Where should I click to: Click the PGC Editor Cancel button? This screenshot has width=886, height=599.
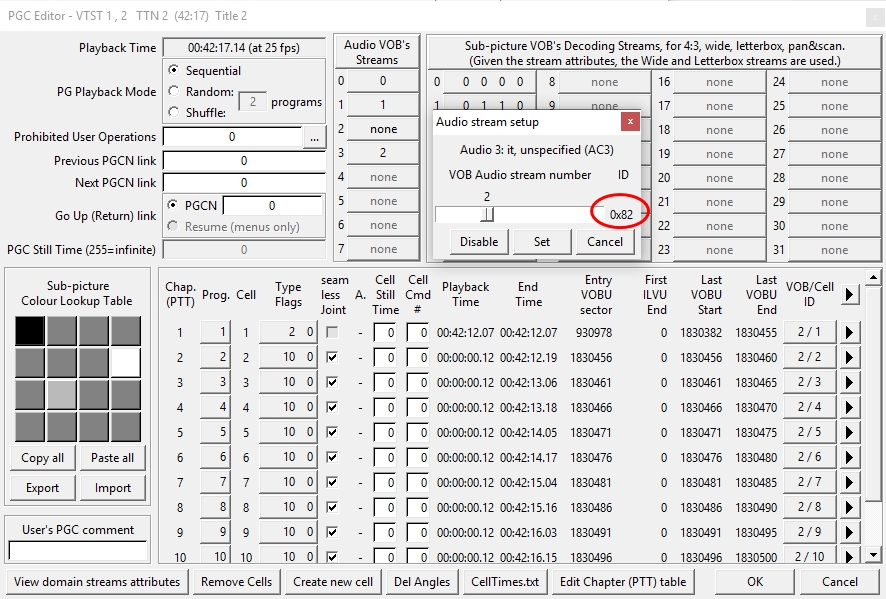click(840, 582)
